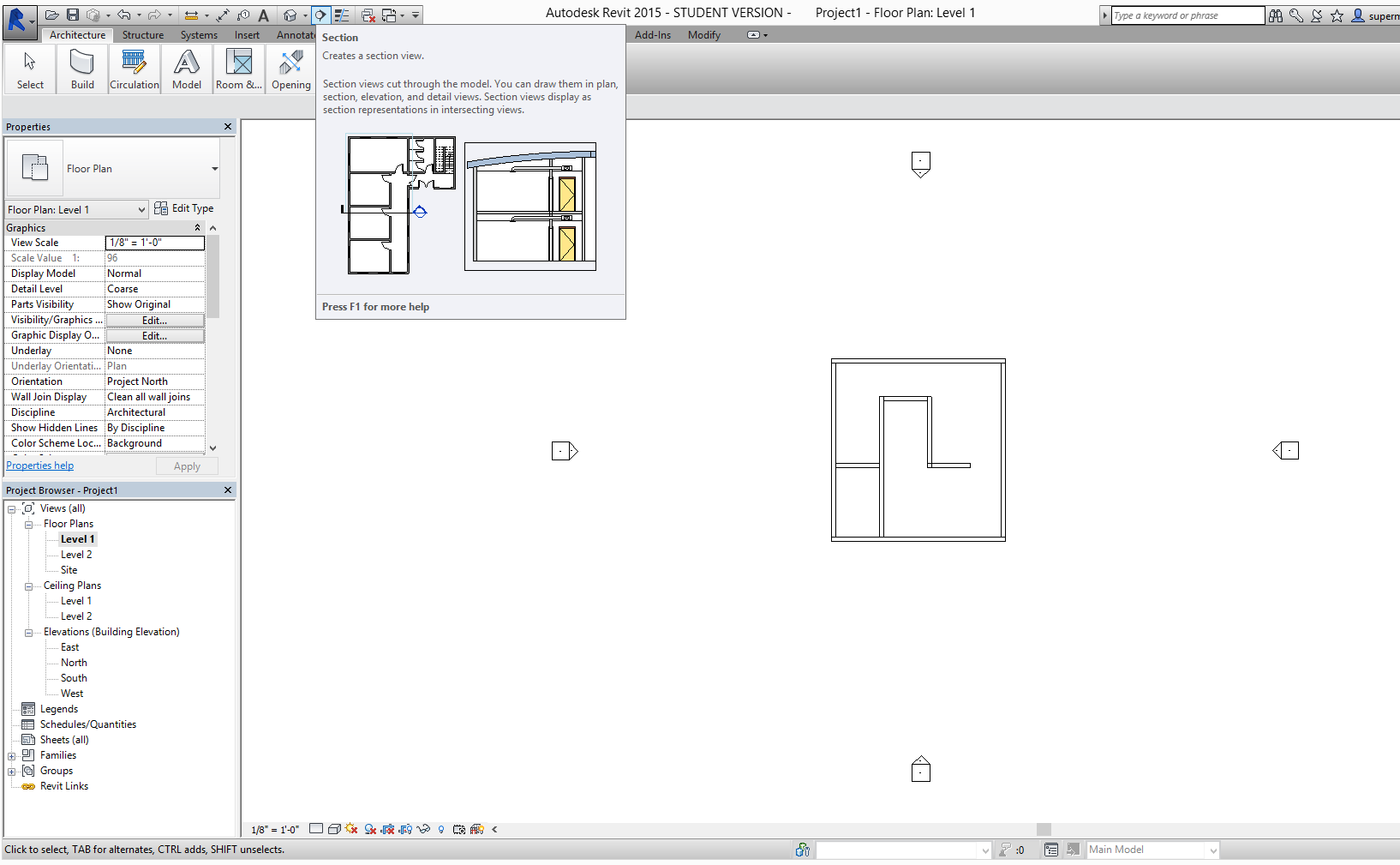
Task: Click the key Subscription Center icon
Action: (x=1296, y=15)
